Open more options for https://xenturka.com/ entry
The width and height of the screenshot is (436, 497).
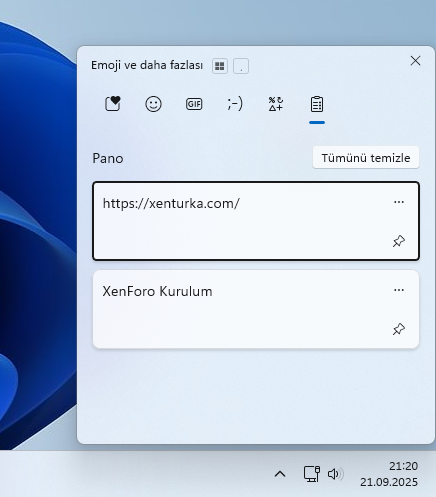coord(399,202)
